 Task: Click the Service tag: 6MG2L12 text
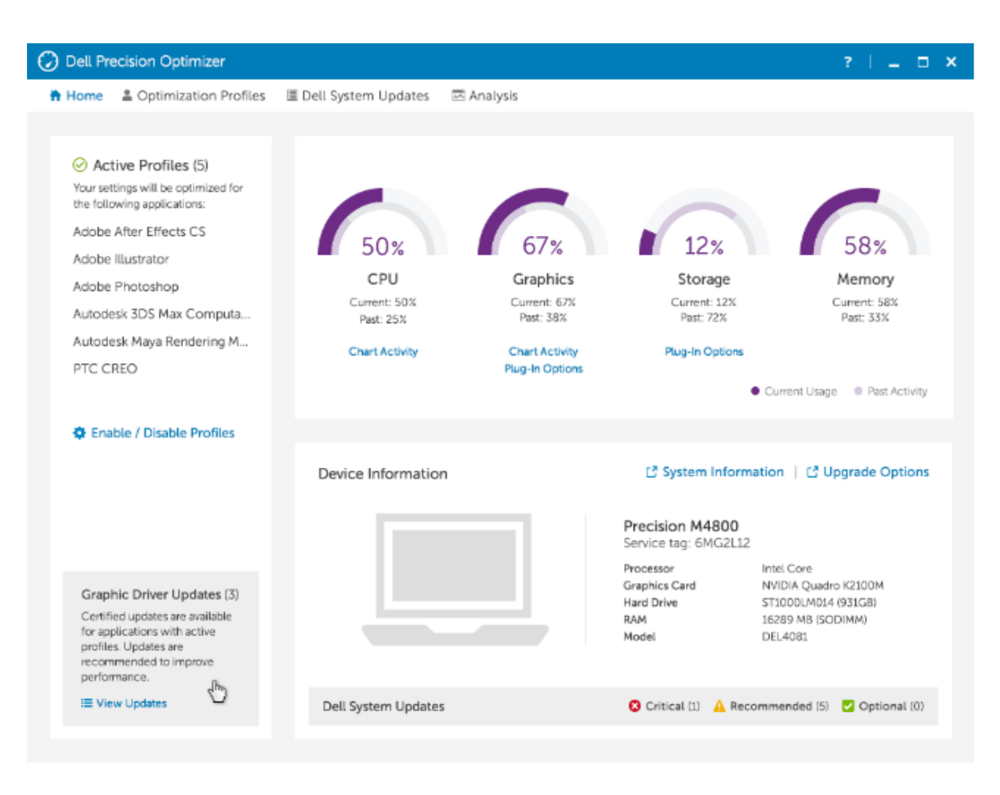pos(686,543)
